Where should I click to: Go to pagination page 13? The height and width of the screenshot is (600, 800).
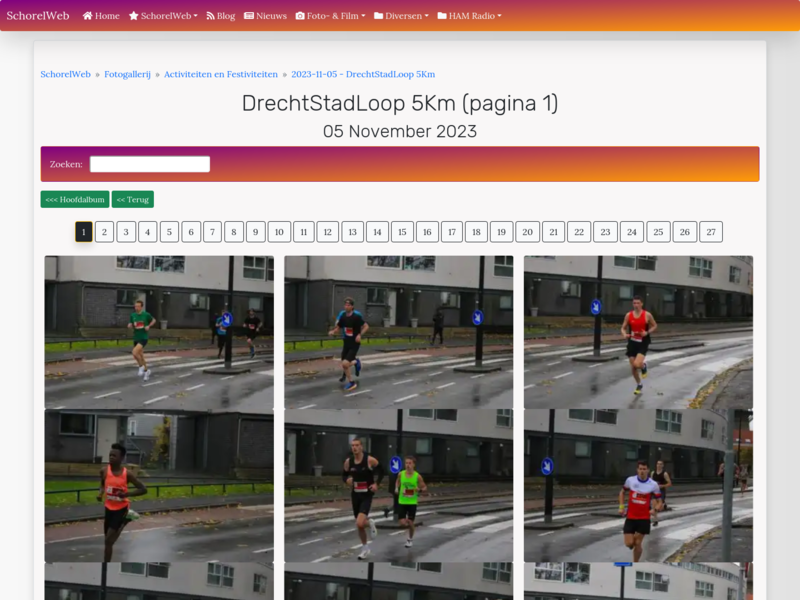[353, 232]
